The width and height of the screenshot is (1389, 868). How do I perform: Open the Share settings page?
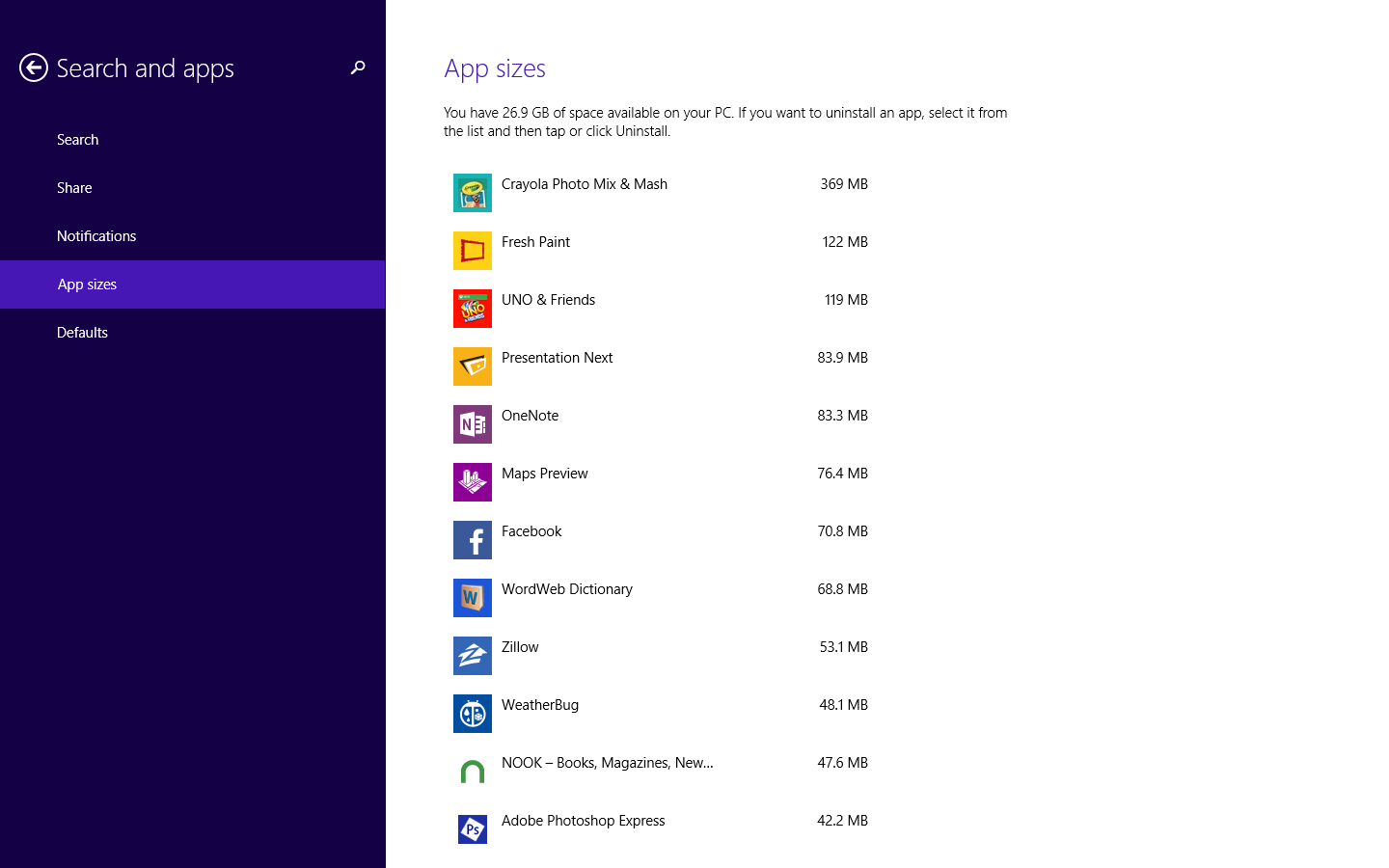[x=193, y=188]
